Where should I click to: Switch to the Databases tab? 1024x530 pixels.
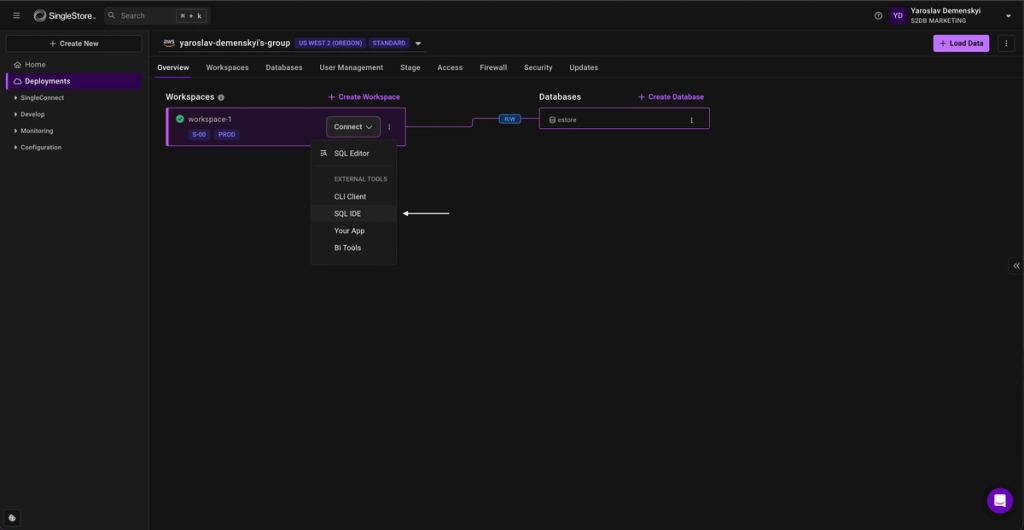284,67
